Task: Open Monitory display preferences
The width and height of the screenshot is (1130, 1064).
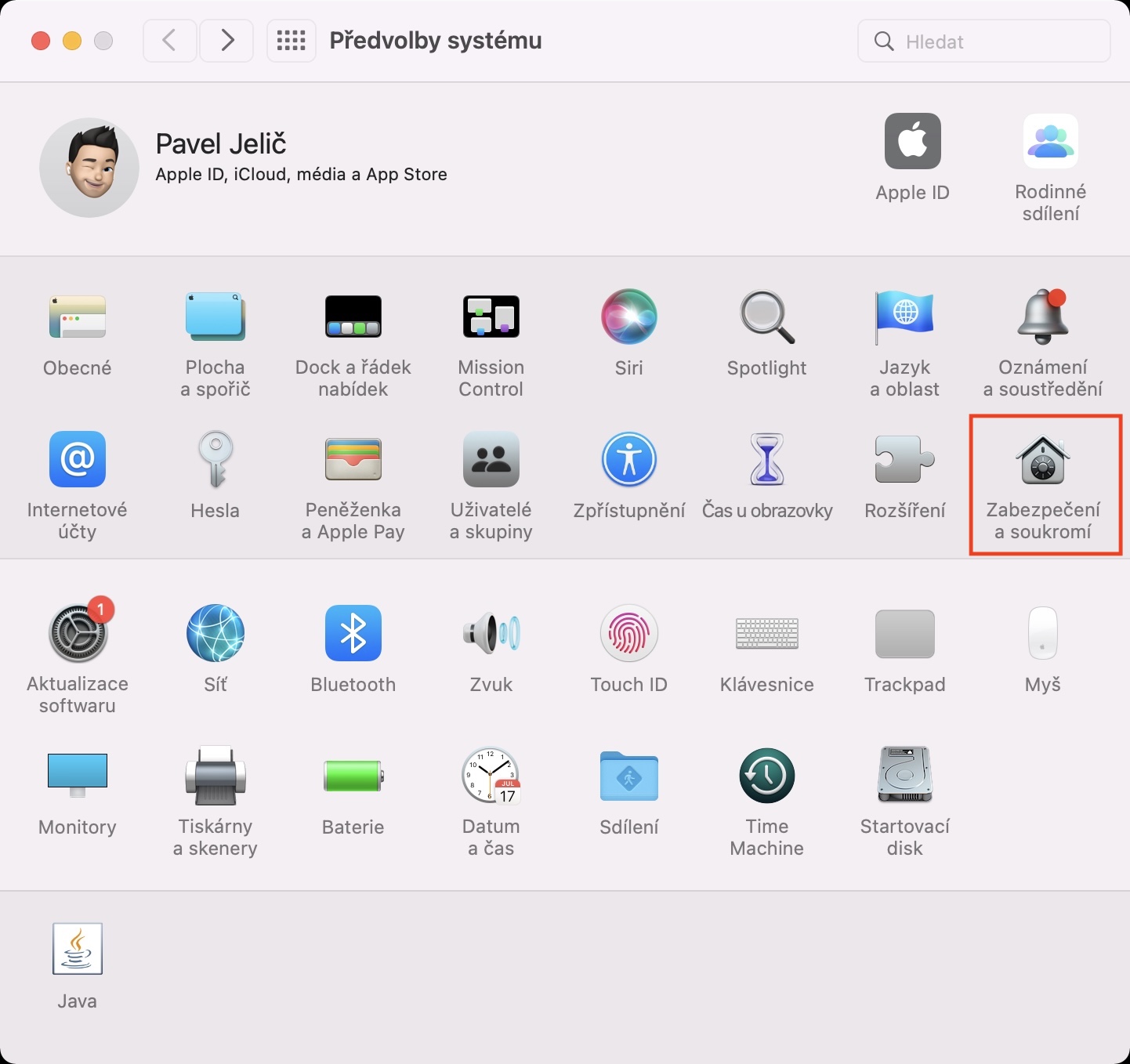Action: pos(78,775)
